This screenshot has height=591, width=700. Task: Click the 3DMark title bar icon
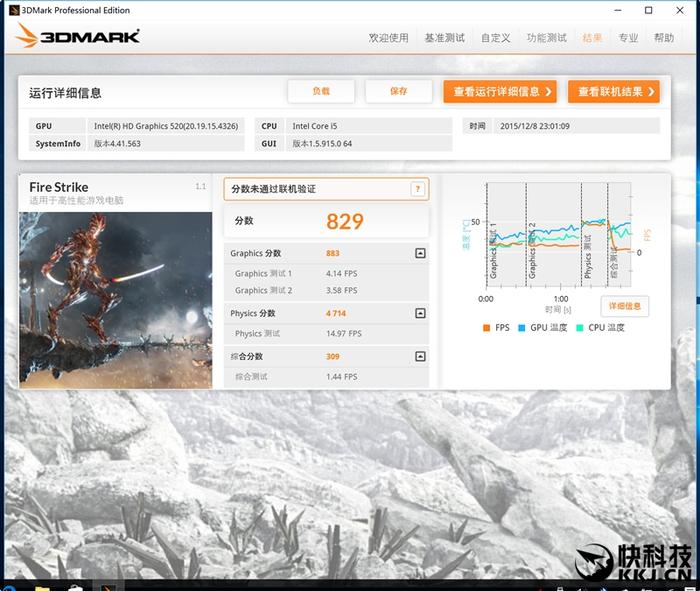coord(13,10)
